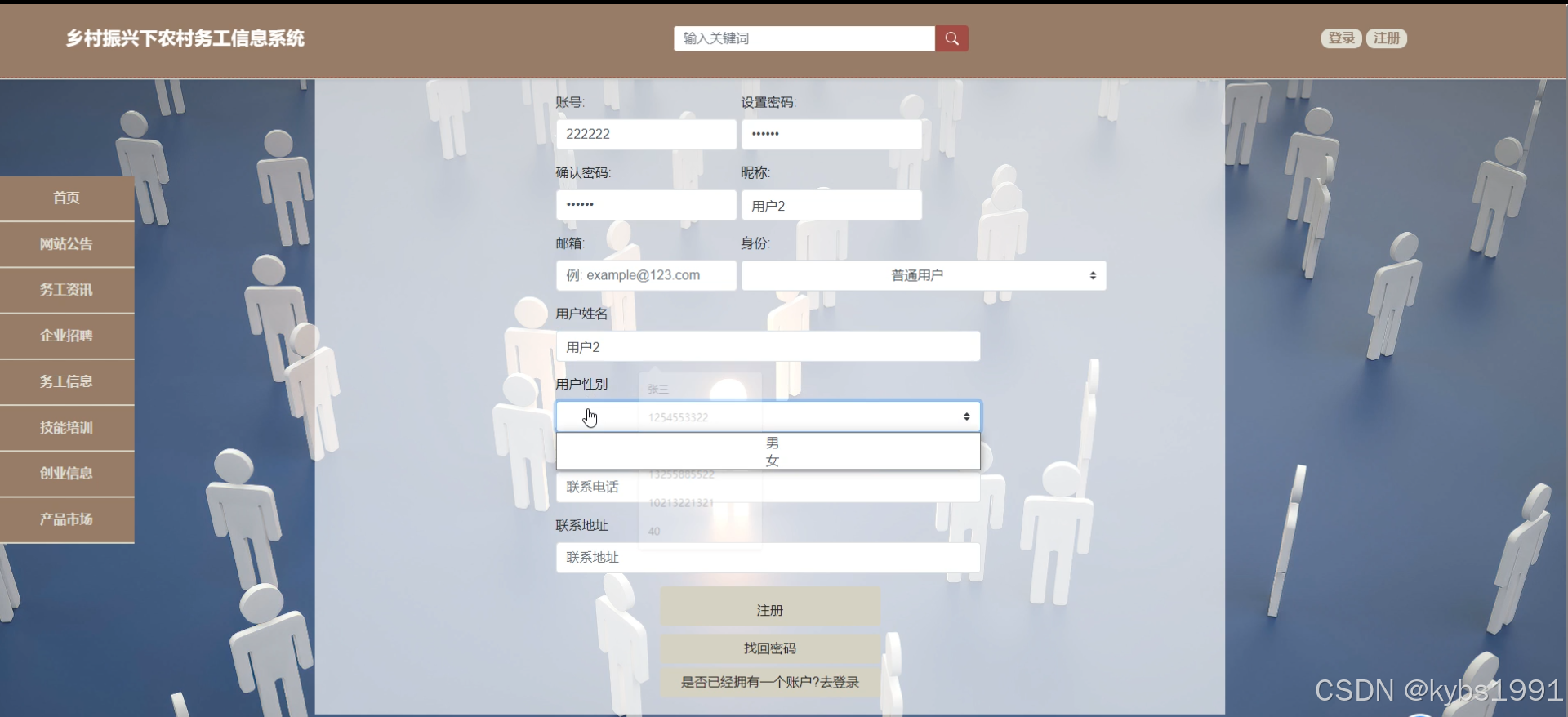Open the 网站公告 sidebar item

pyautogui.click(x=67, y=244)
